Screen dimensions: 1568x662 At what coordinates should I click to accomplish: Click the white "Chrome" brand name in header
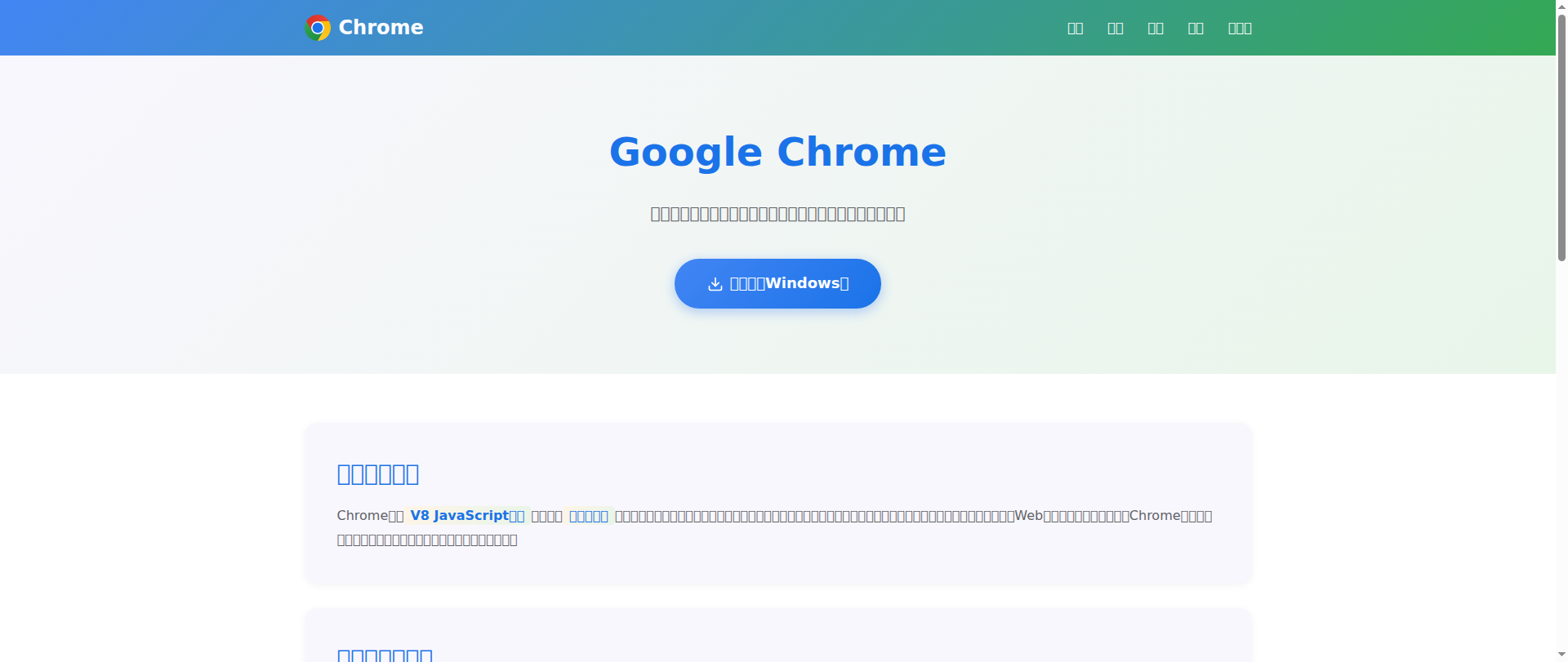tap(381, 28)
